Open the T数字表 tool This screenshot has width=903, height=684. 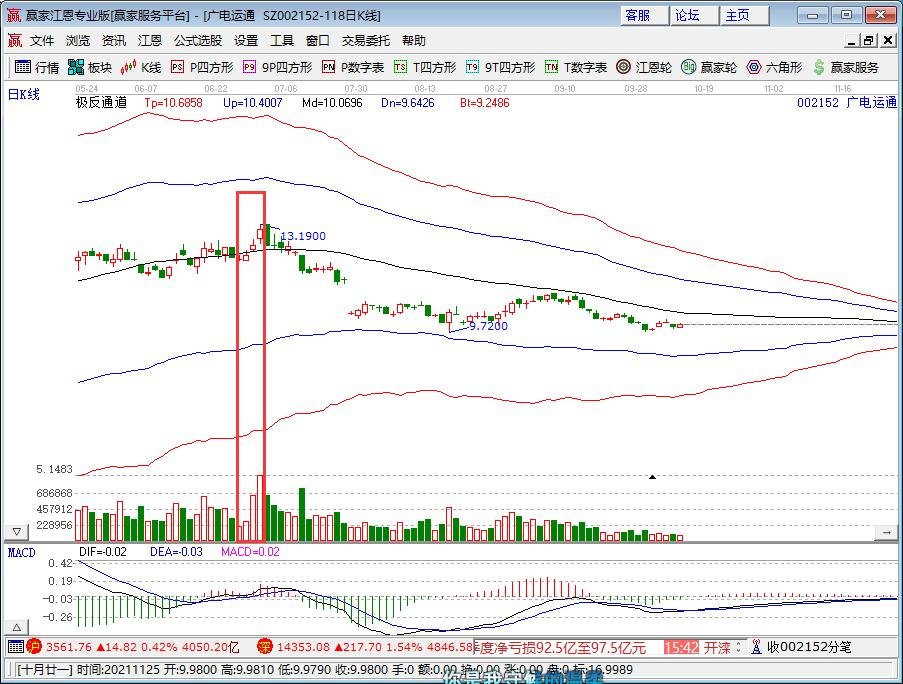point(576,68)
